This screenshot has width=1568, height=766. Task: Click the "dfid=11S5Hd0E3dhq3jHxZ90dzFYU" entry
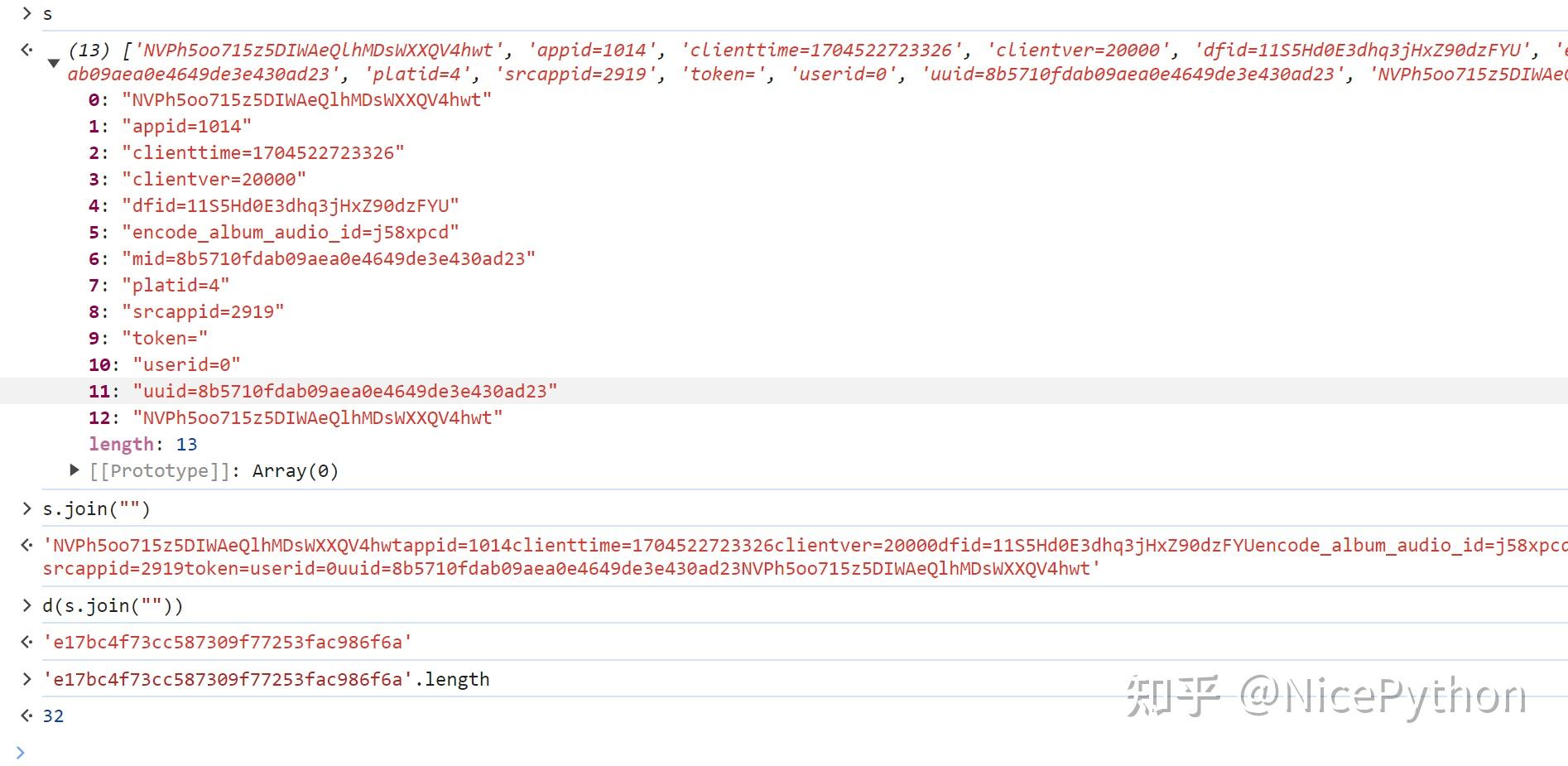290,205
